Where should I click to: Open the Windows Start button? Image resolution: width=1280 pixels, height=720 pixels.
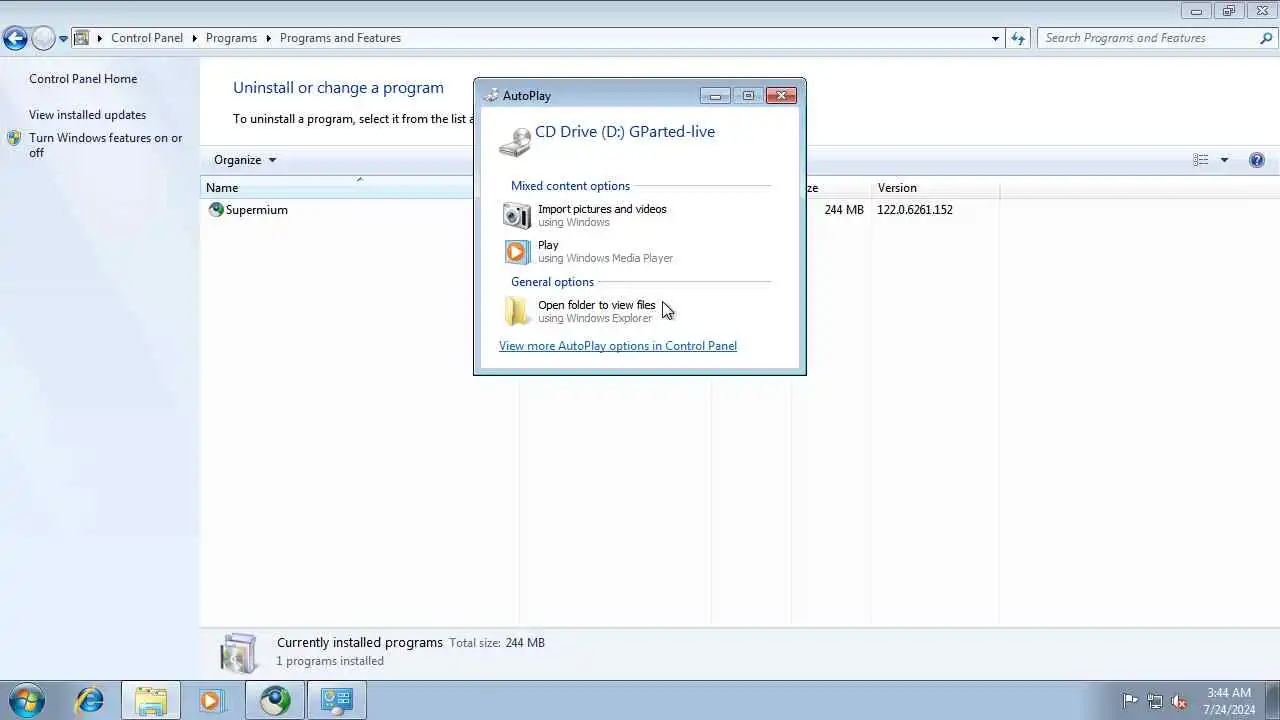[27, 700]
